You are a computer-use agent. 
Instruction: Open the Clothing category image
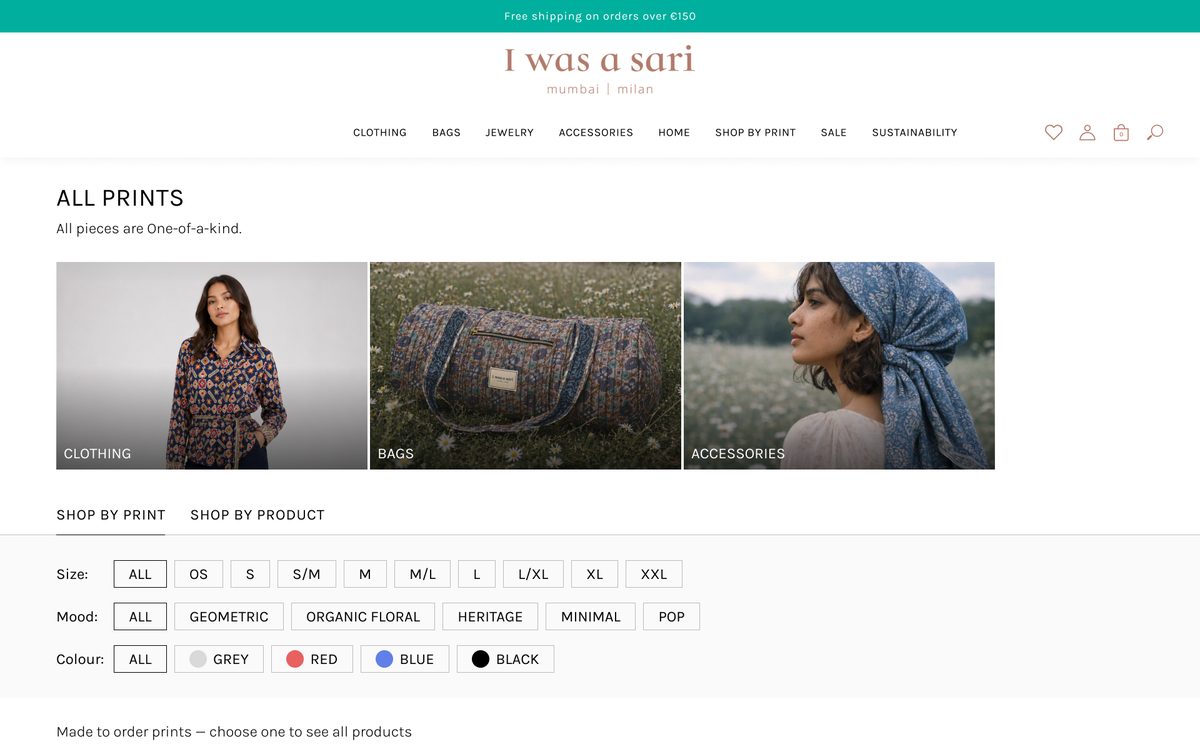click(212, 366)
